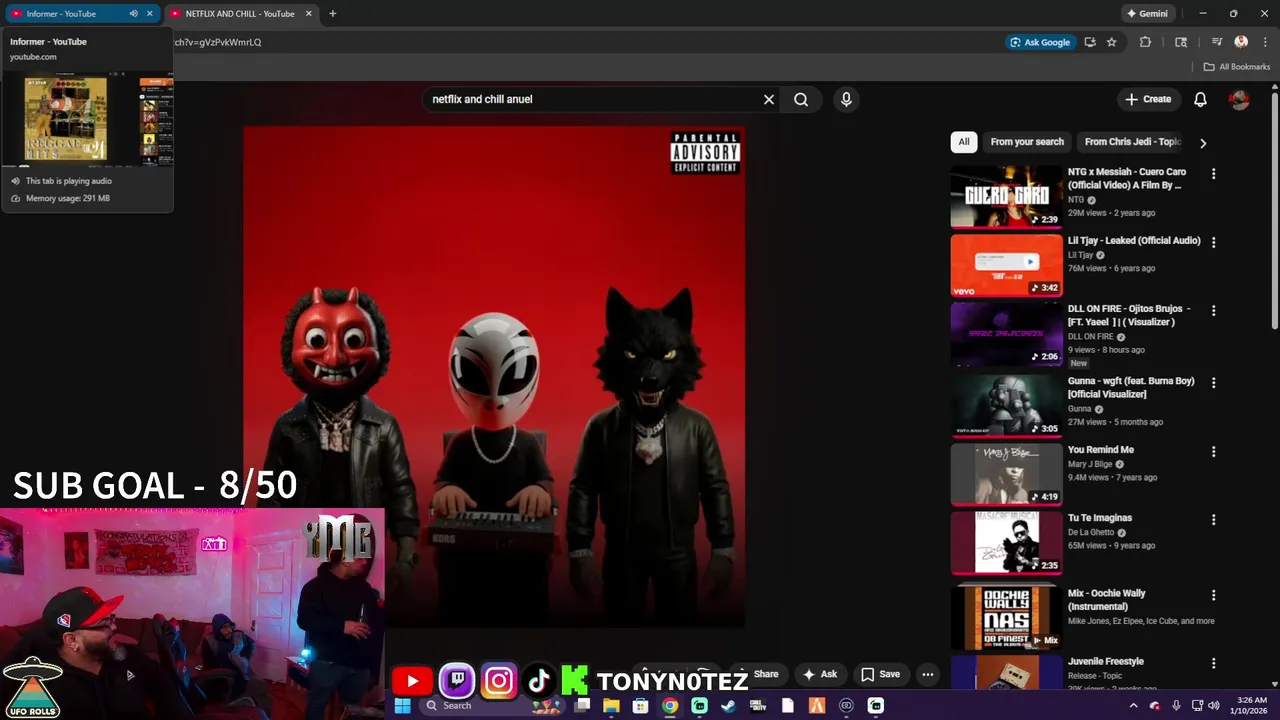
Task: Close the Informer - YouTube tab
Action: click(150, 14)
